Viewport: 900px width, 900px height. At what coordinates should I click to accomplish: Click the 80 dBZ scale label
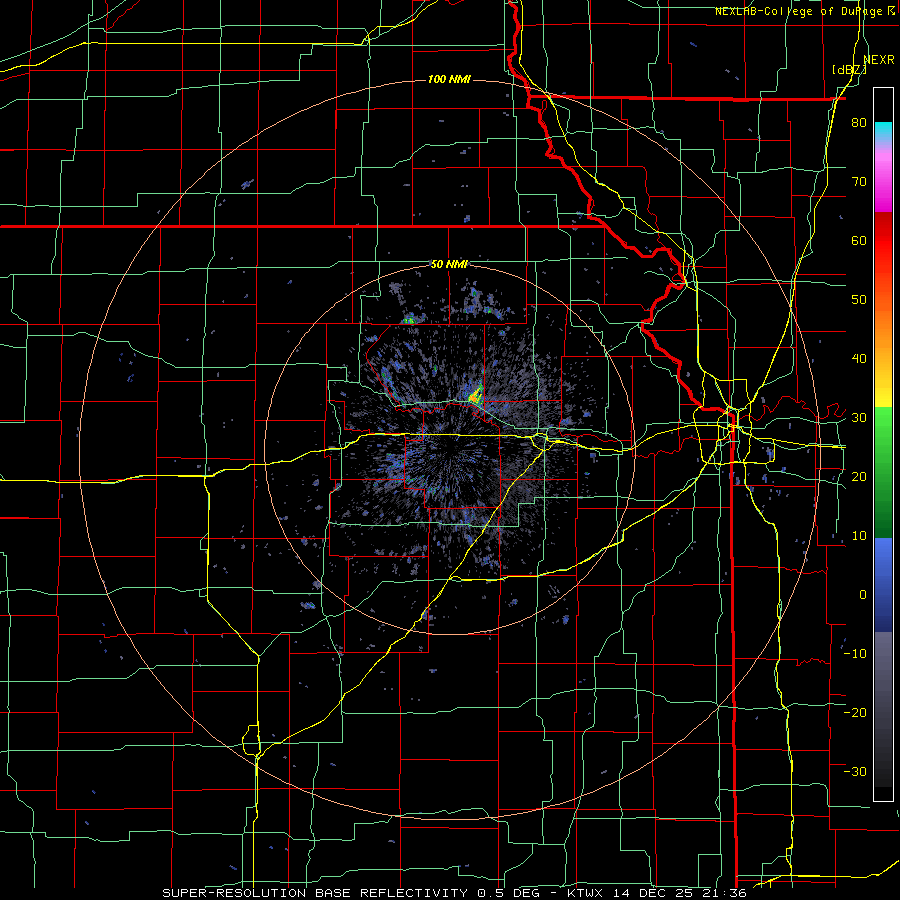859,123
